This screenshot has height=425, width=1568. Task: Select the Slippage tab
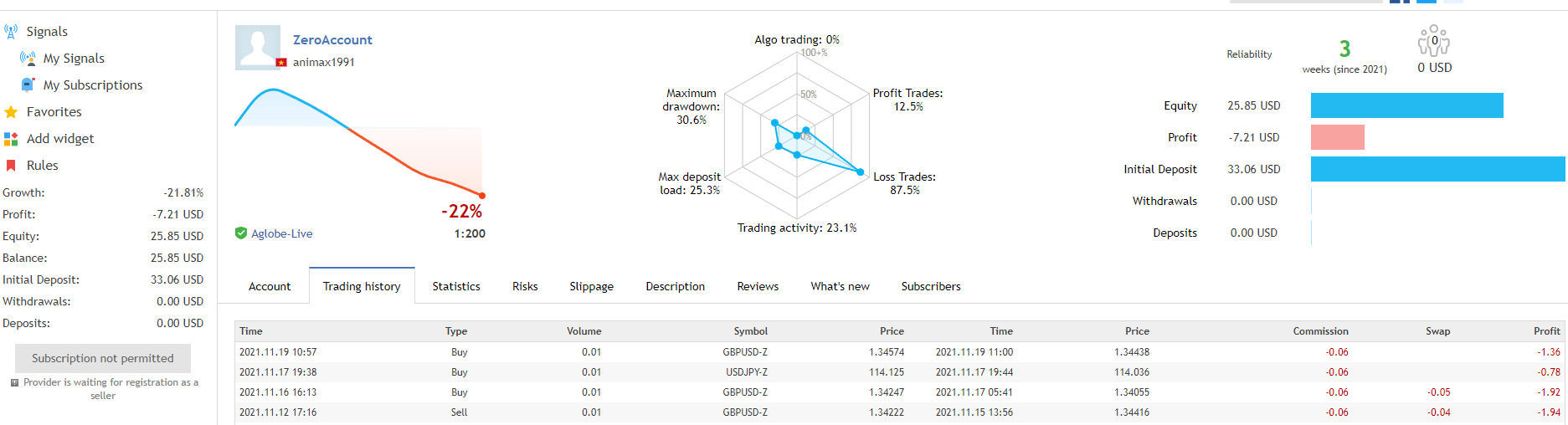(x=591, y=286)
